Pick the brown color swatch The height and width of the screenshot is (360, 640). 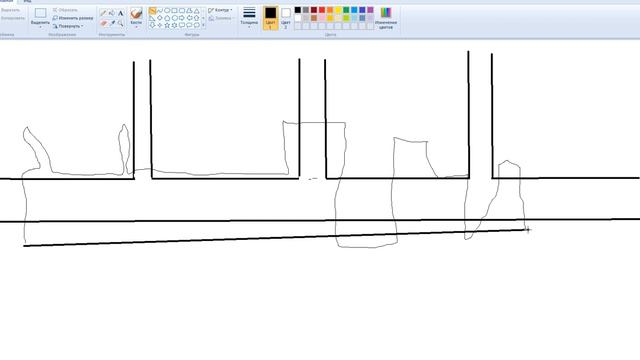pyautogui.click(x=314, y=18)
